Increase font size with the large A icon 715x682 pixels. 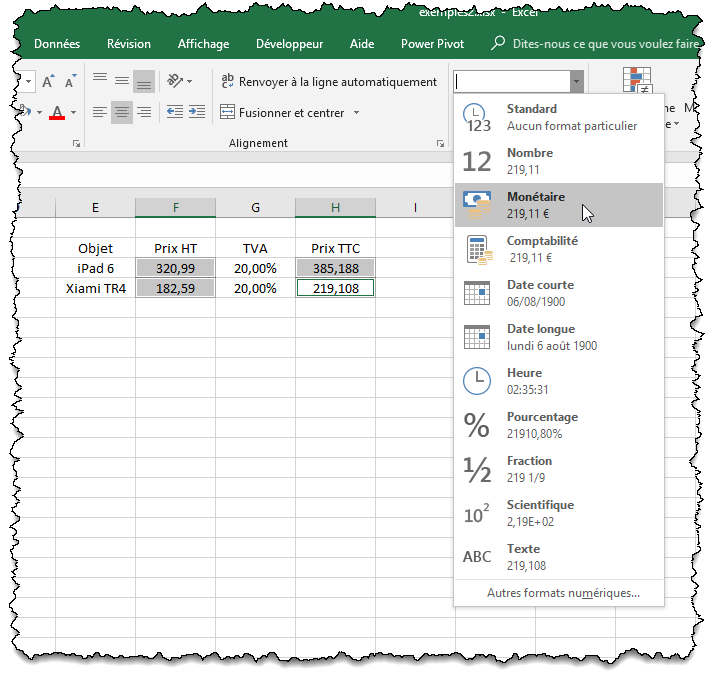click(x=46, y=81)
